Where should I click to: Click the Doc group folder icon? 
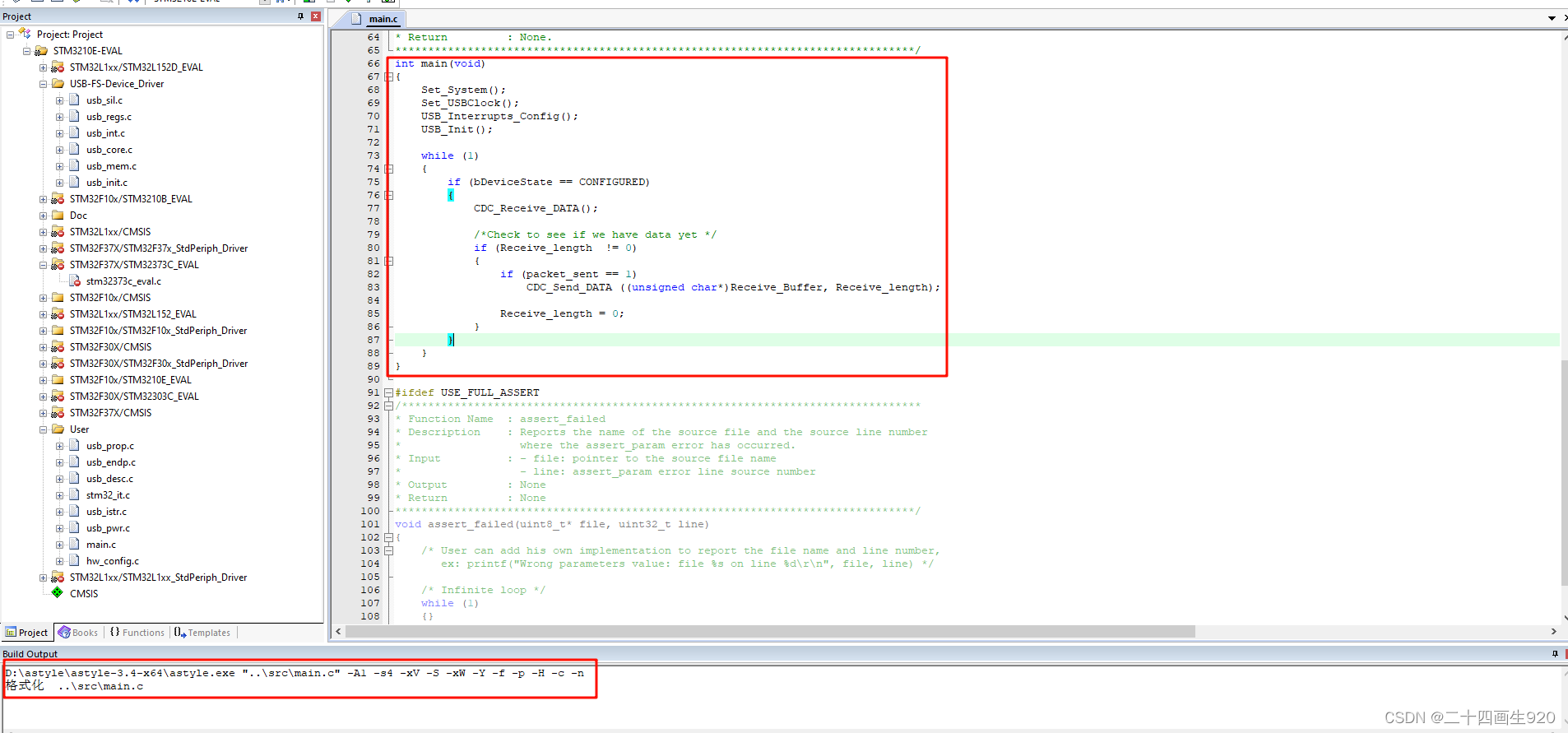[58, 215]
